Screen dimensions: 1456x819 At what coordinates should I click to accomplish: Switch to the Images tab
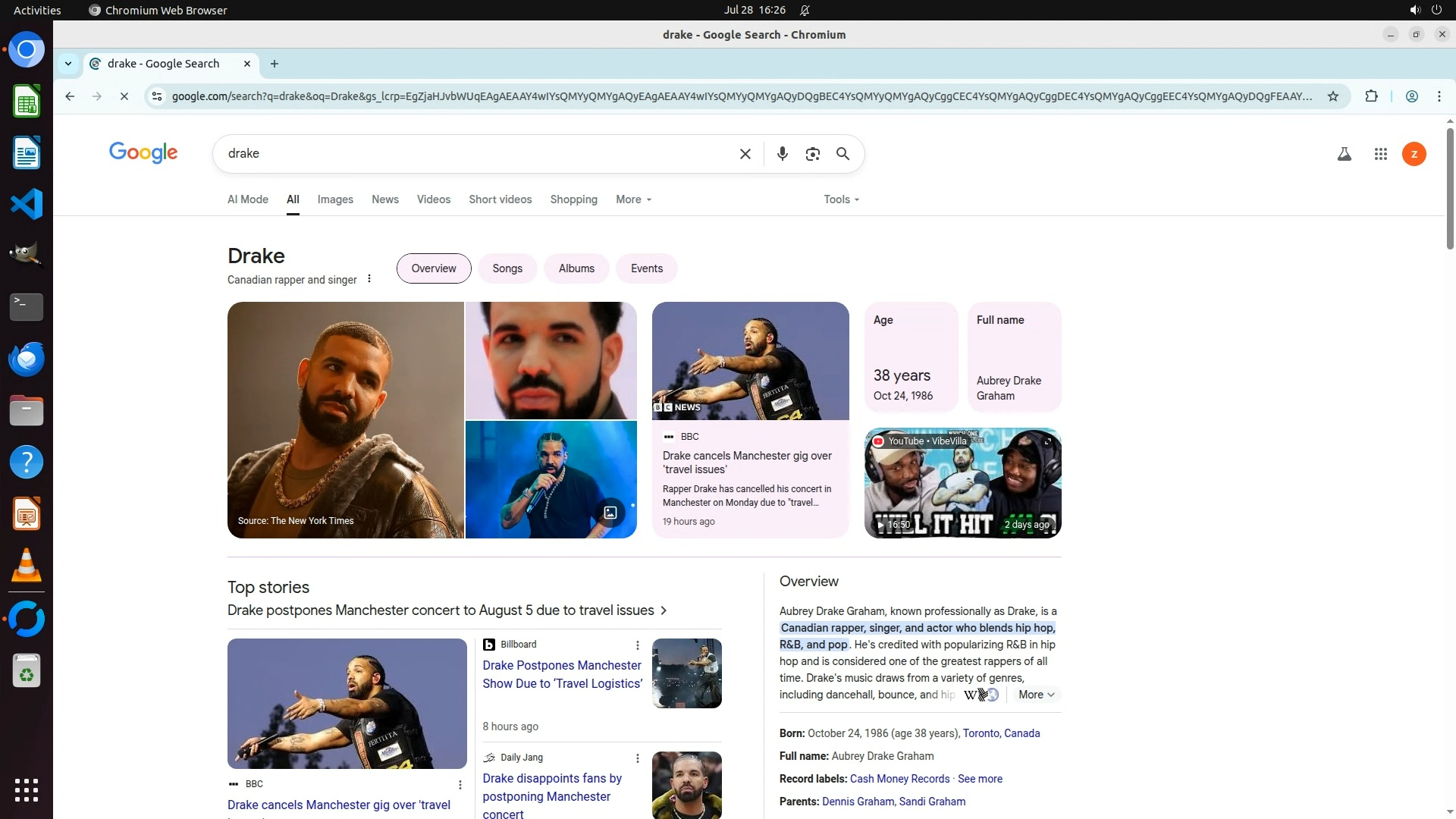(x=335, y=199)
